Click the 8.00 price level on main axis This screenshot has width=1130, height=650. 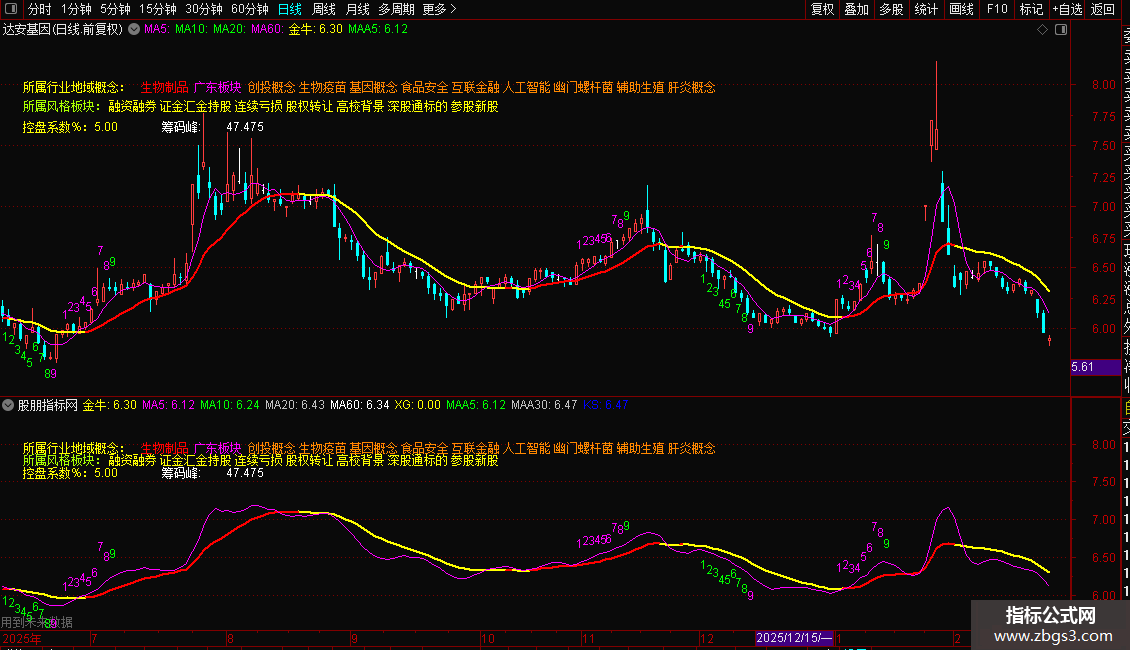[1104, 84]
